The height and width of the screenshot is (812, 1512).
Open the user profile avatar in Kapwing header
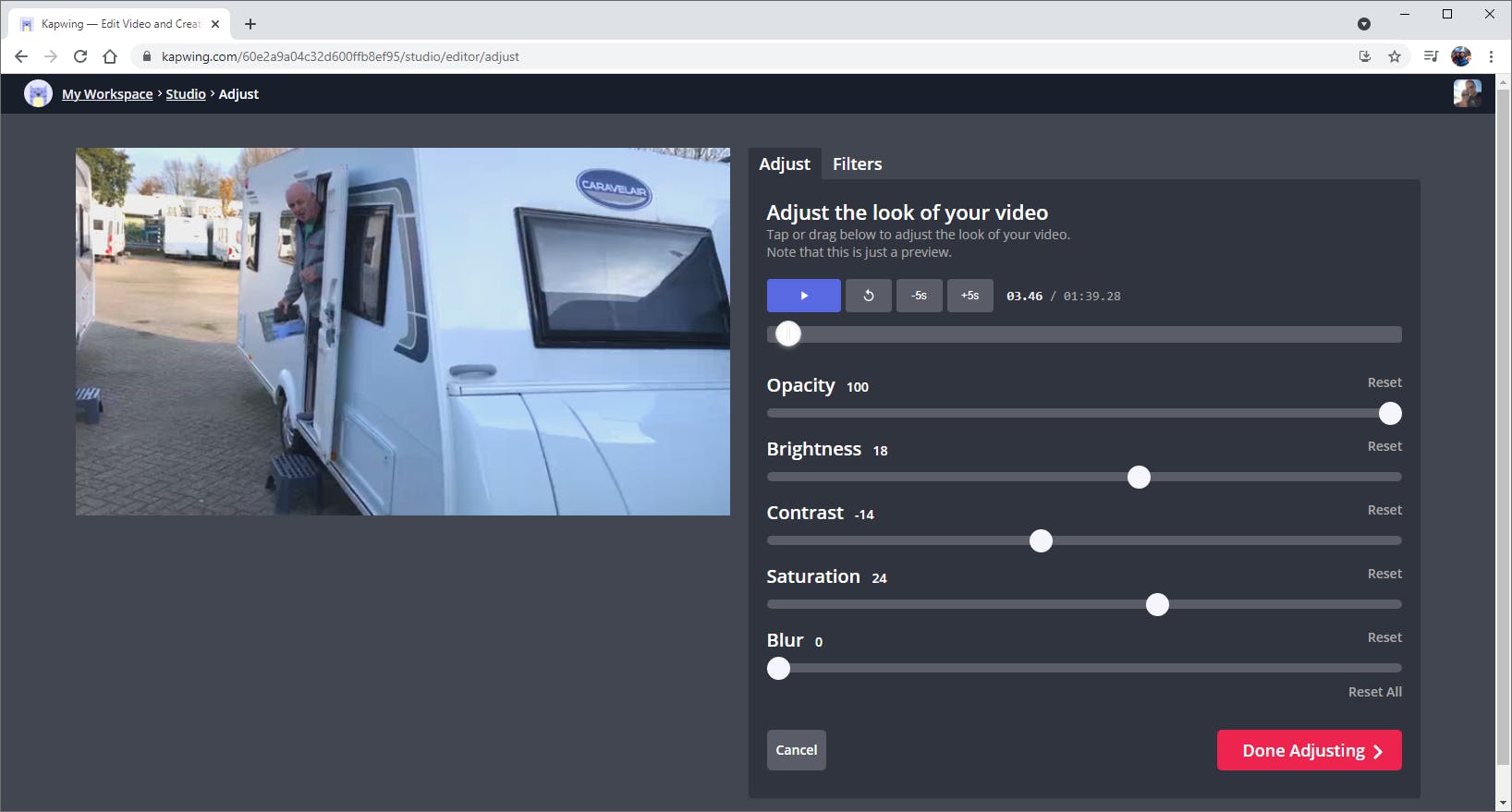pos(1467,93)
